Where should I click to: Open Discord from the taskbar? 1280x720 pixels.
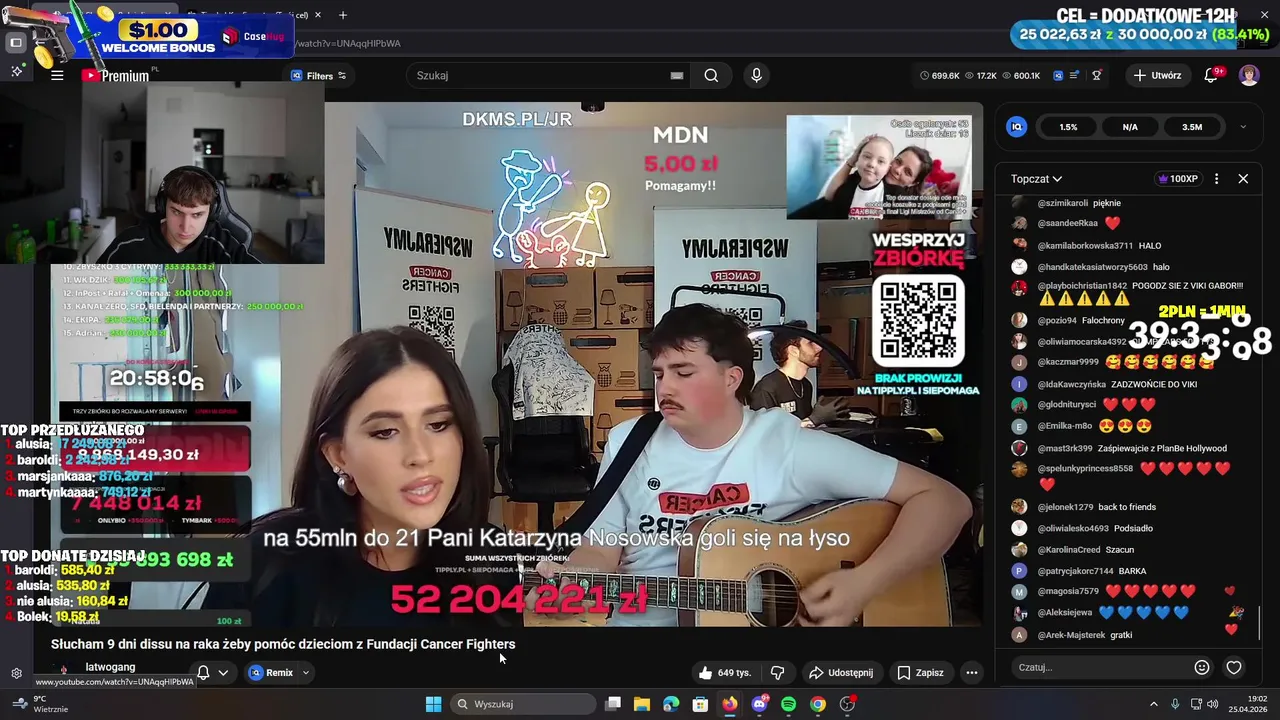[x=759, y=704]
